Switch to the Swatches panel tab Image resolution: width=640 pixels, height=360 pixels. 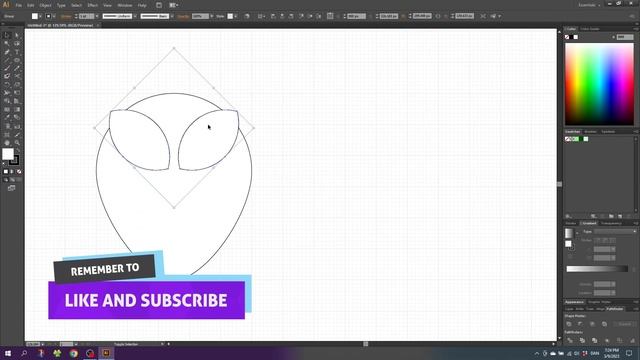pos(572,131)
